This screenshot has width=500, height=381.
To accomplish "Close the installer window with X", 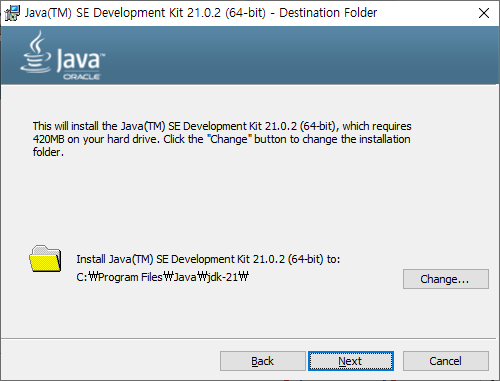I will click(484, 13).
